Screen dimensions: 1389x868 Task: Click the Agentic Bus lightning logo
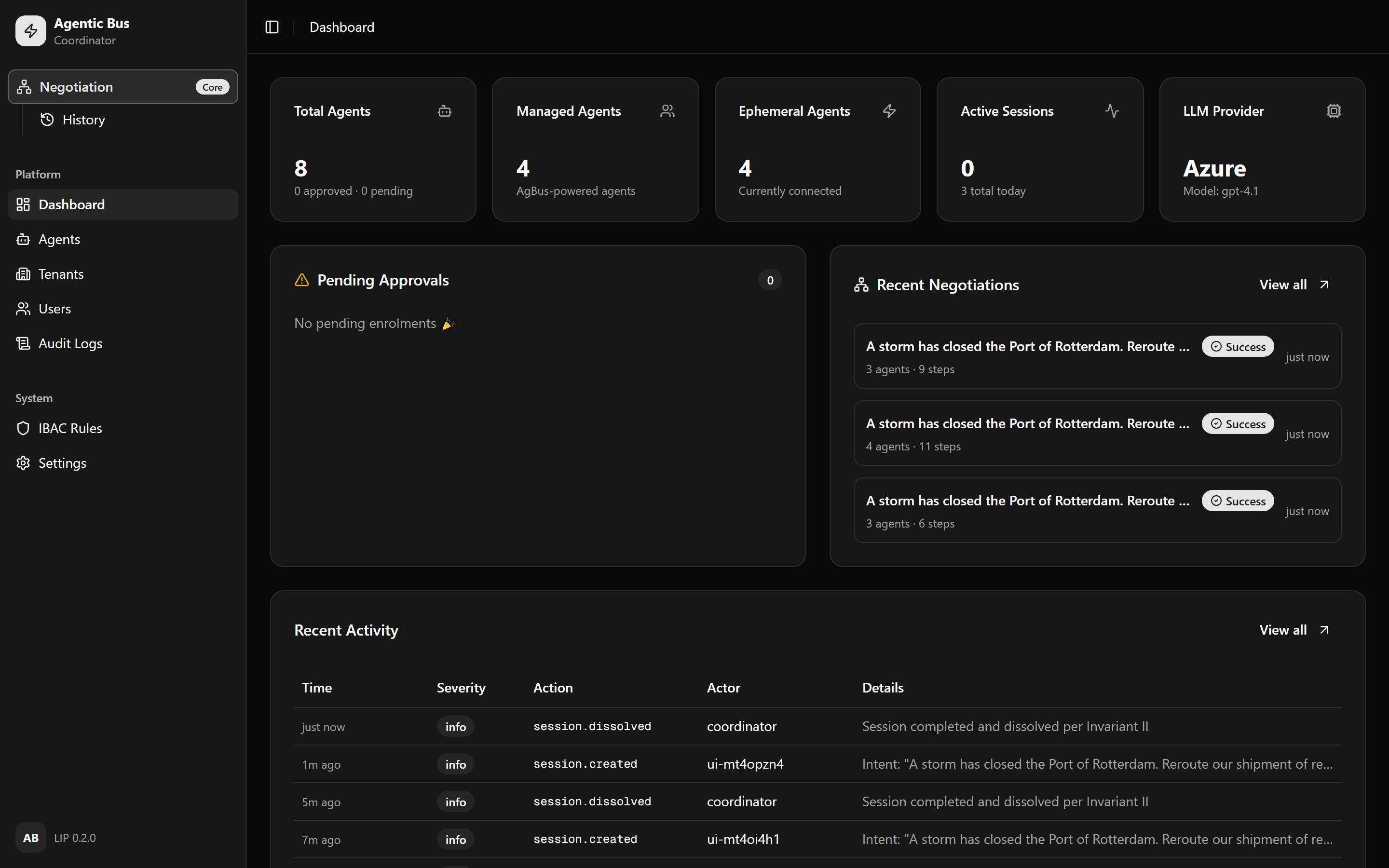click(x=30, y=31)
